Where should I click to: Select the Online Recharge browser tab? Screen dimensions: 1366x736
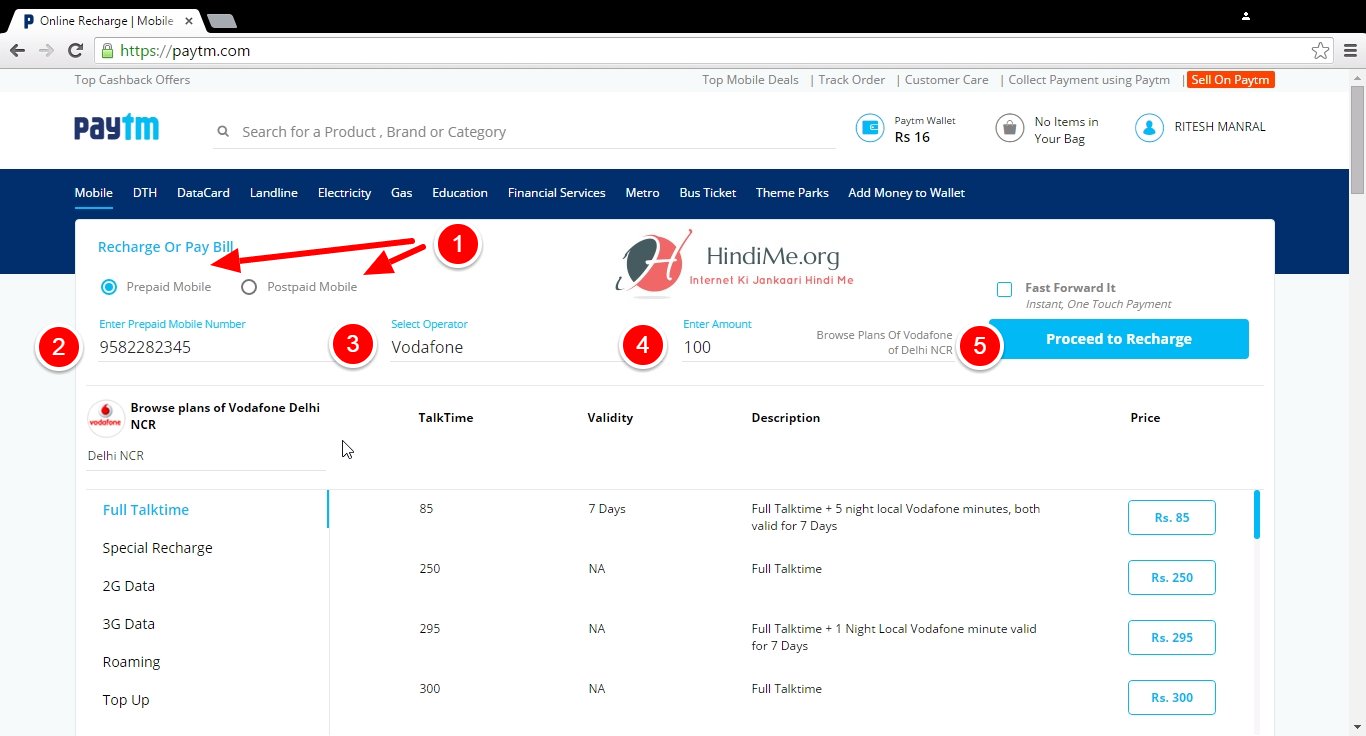(x=108, y=20)
